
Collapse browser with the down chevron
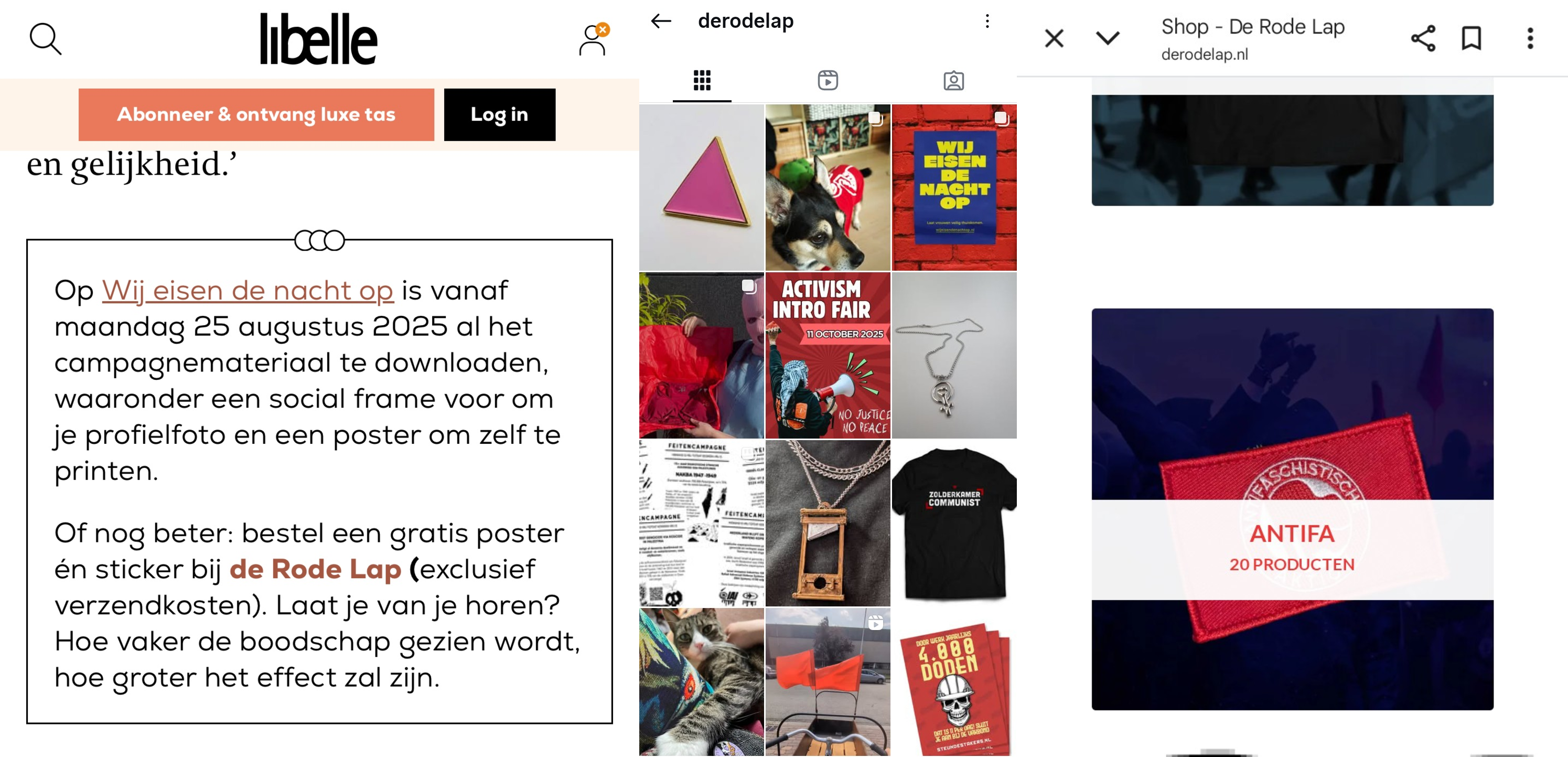point(1107,38)
